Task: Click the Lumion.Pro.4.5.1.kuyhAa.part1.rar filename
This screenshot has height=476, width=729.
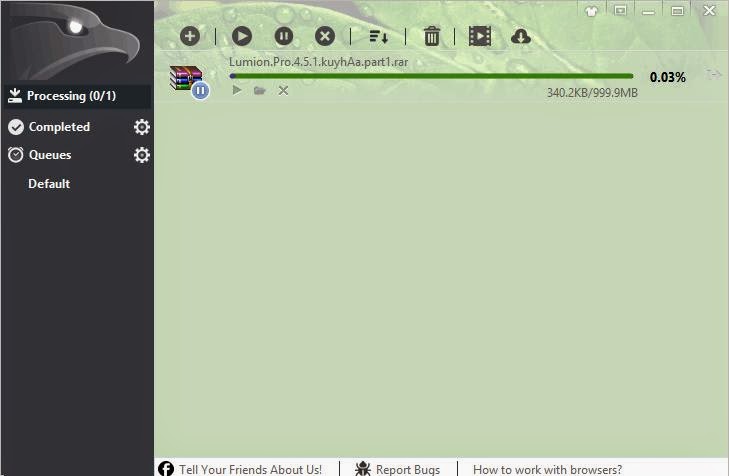Action: (318, 62)
